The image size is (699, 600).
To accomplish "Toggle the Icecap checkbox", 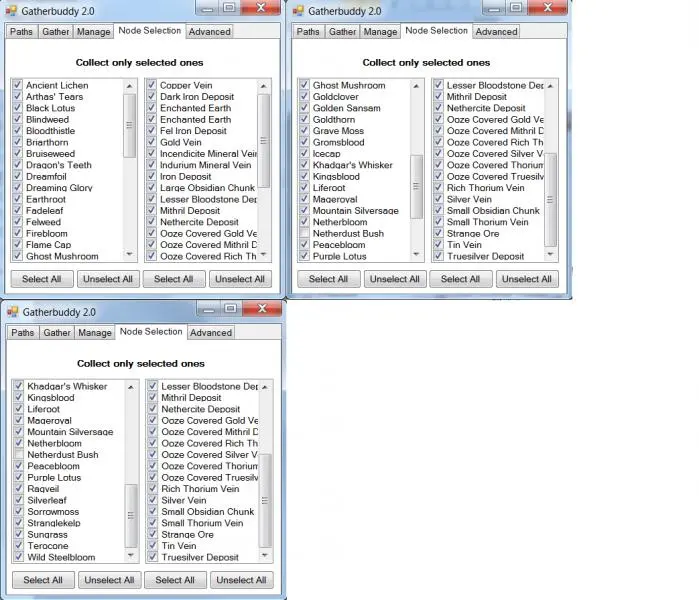I will (304, 153).
